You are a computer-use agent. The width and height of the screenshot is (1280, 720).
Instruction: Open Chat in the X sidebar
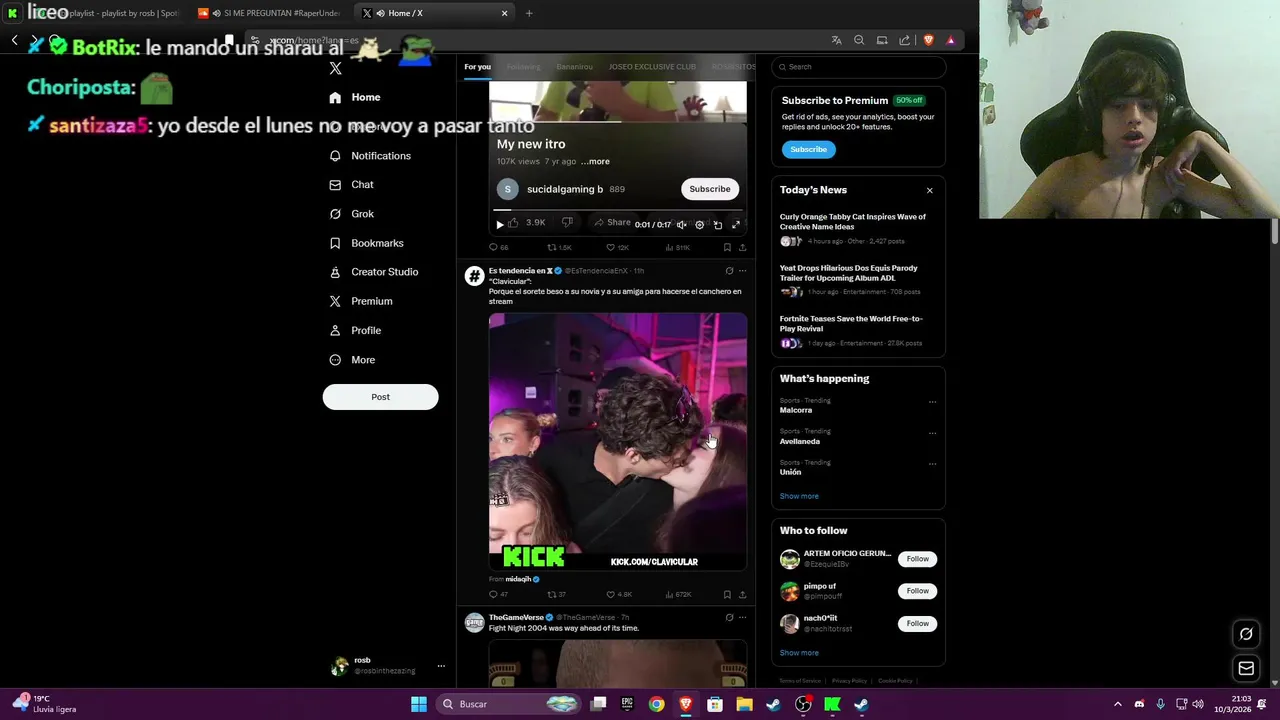(x=351, y=185)
